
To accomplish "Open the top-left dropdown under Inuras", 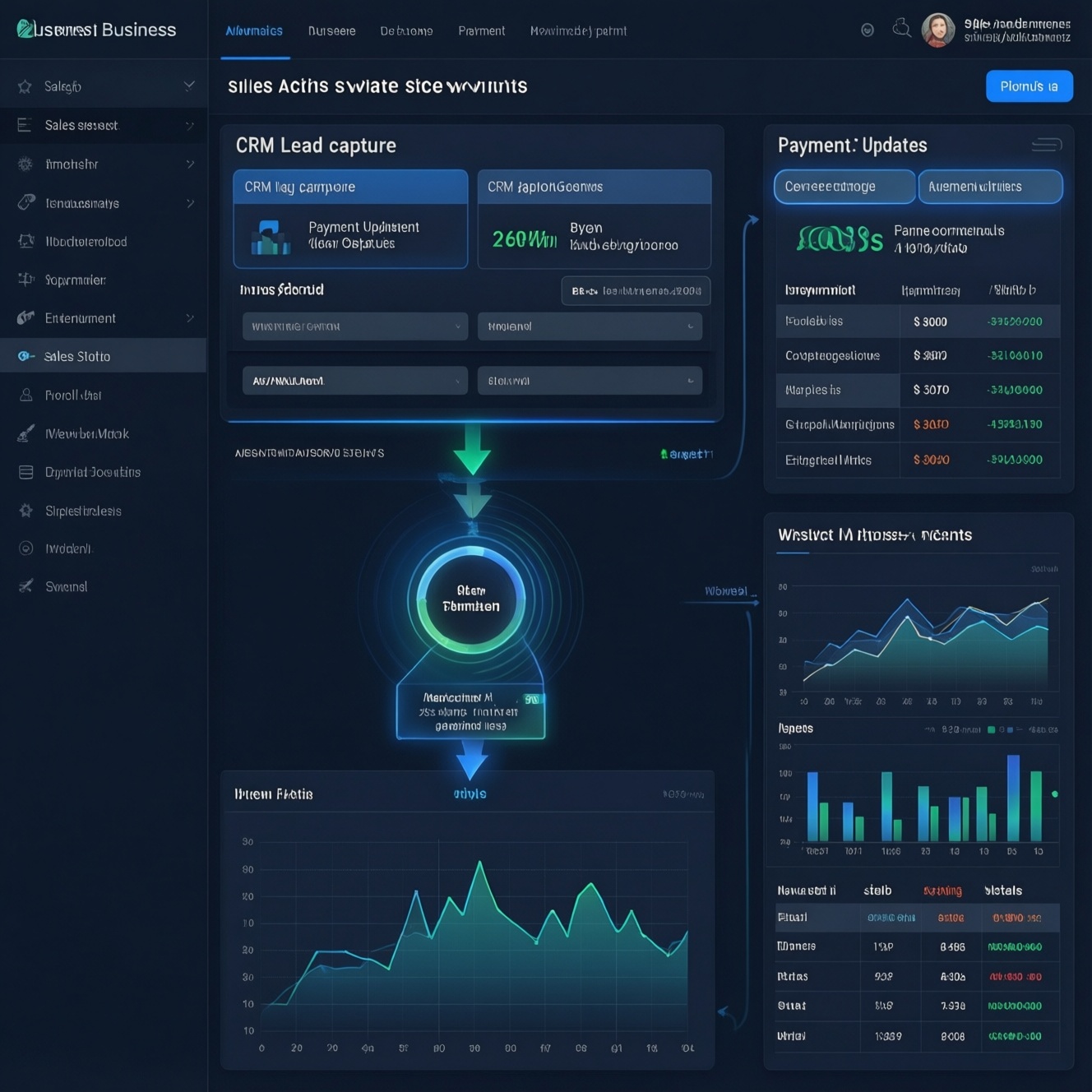I will point(354,326).
